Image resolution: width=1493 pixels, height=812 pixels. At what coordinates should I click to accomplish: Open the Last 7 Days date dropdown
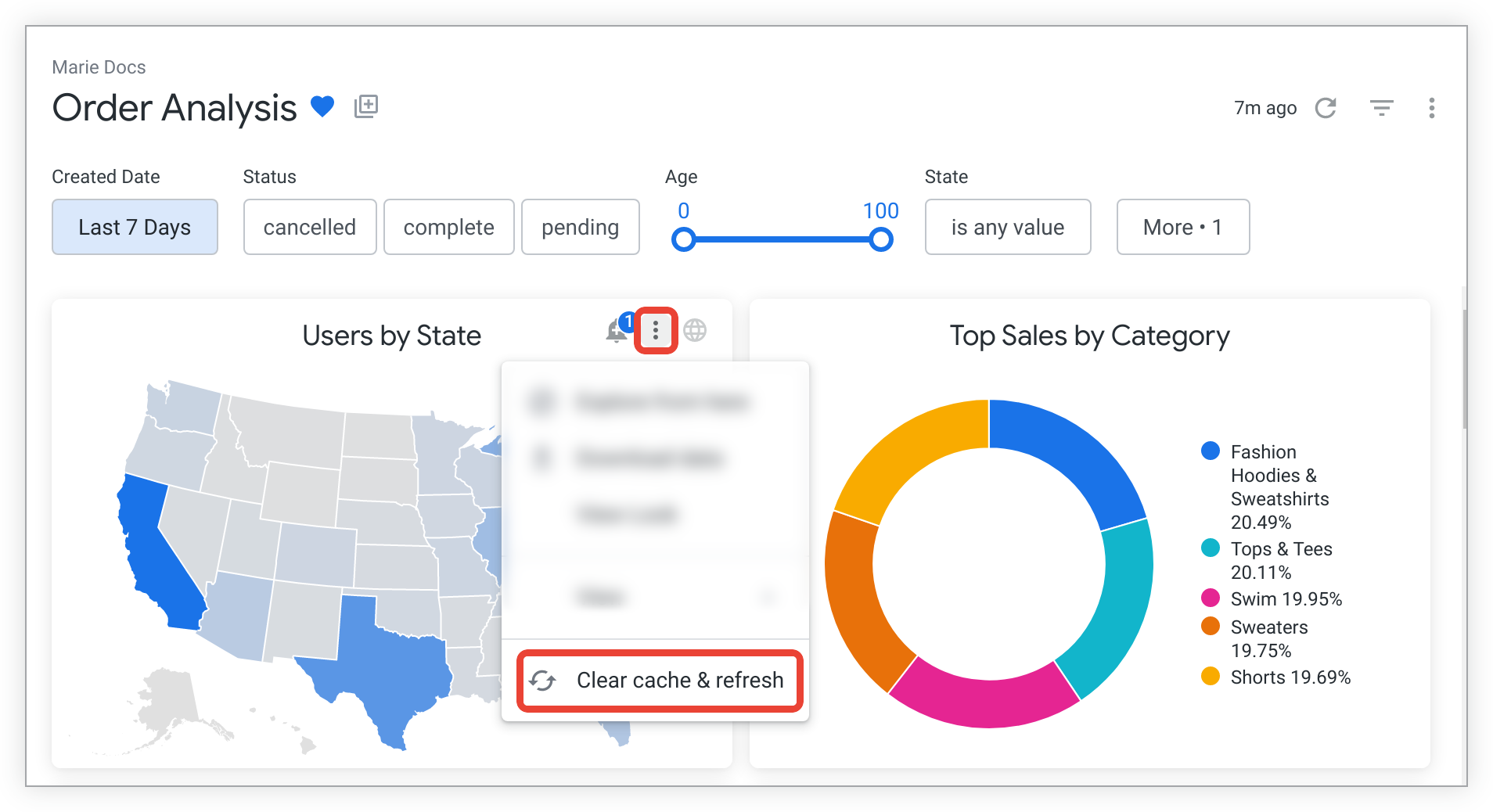point(135,227)
